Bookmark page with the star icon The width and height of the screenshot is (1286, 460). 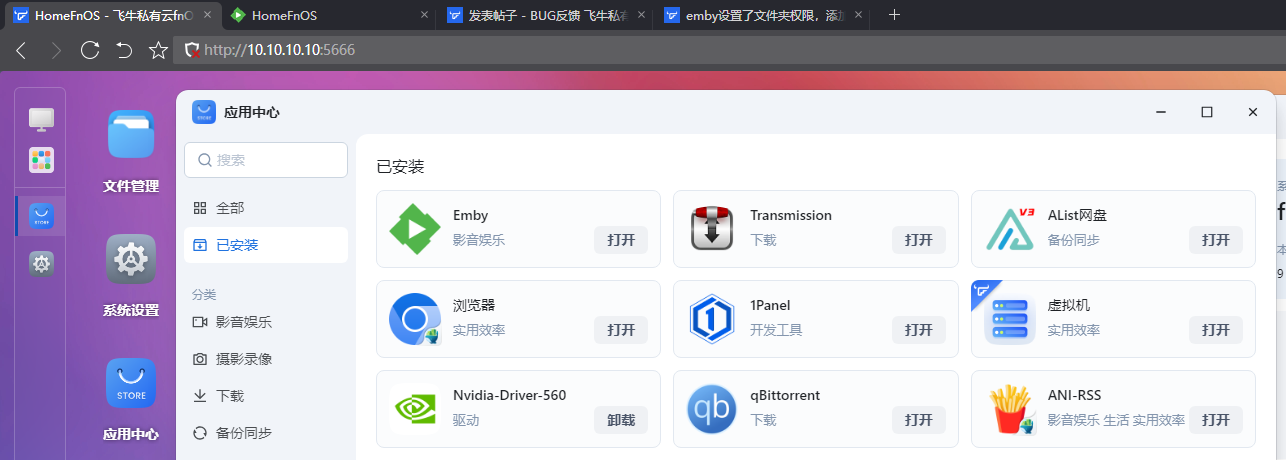[x=158, y=50]
